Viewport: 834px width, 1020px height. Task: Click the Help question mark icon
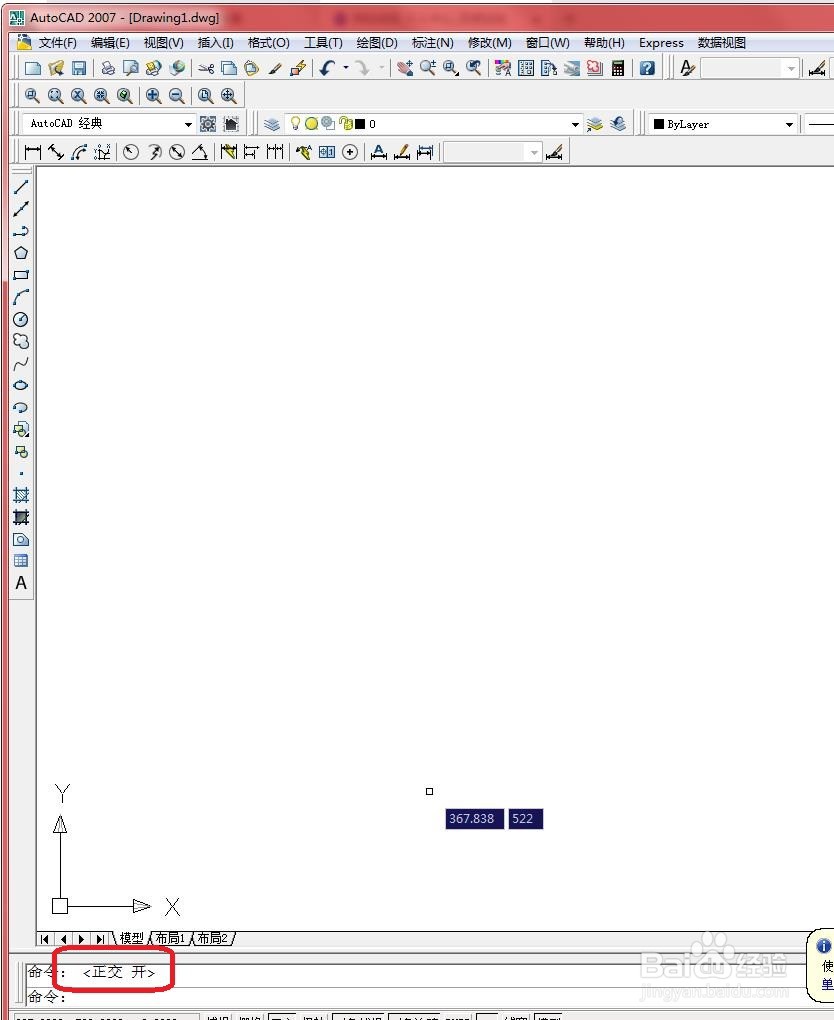point(647,68)
